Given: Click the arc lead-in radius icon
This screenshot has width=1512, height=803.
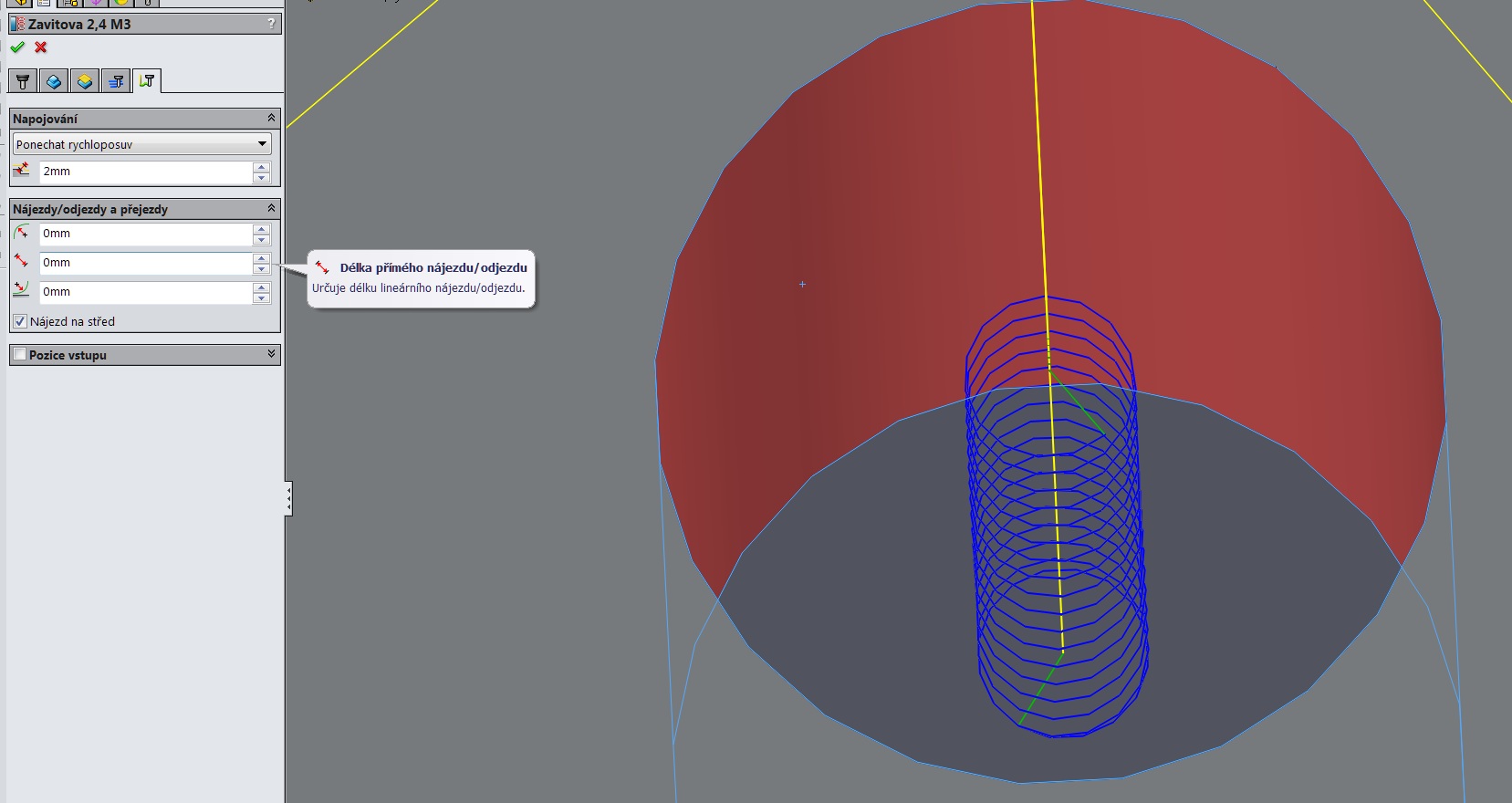Looking at the screenshot, I should (22, 233).
